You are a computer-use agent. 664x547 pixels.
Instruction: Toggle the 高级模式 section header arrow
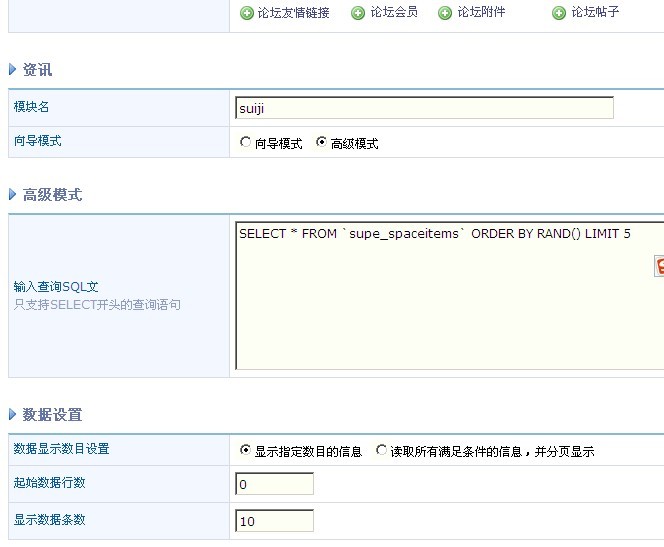[x=13, y=195]
